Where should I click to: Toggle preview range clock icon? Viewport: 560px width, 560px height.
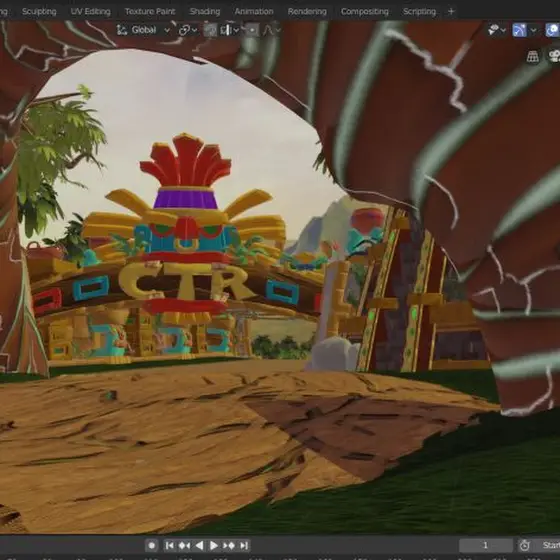[x=524, y=545]
